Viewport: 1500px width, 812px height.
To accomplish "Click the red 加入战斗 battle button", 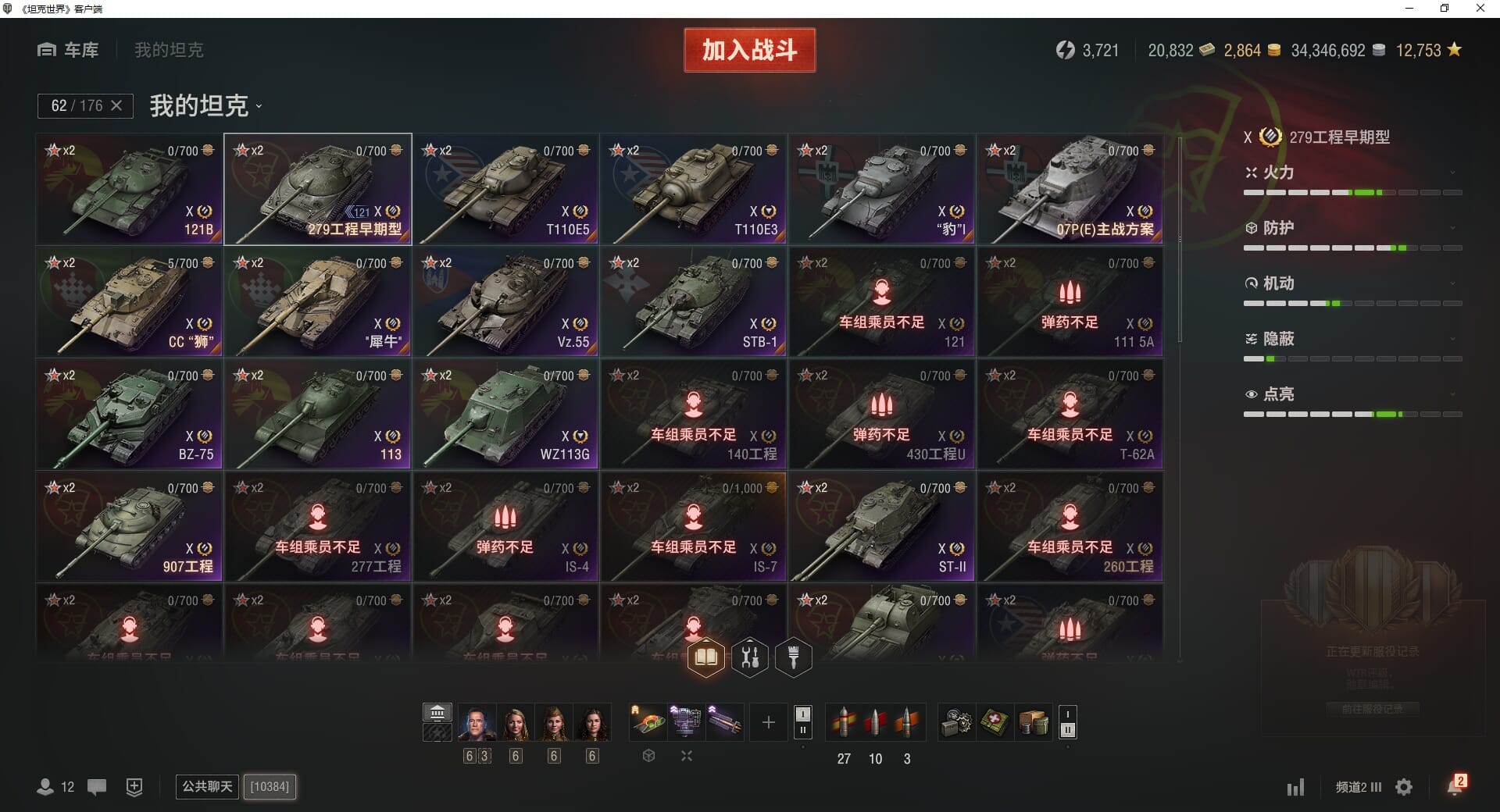I will pyautogui.click(x=749, y=50).
